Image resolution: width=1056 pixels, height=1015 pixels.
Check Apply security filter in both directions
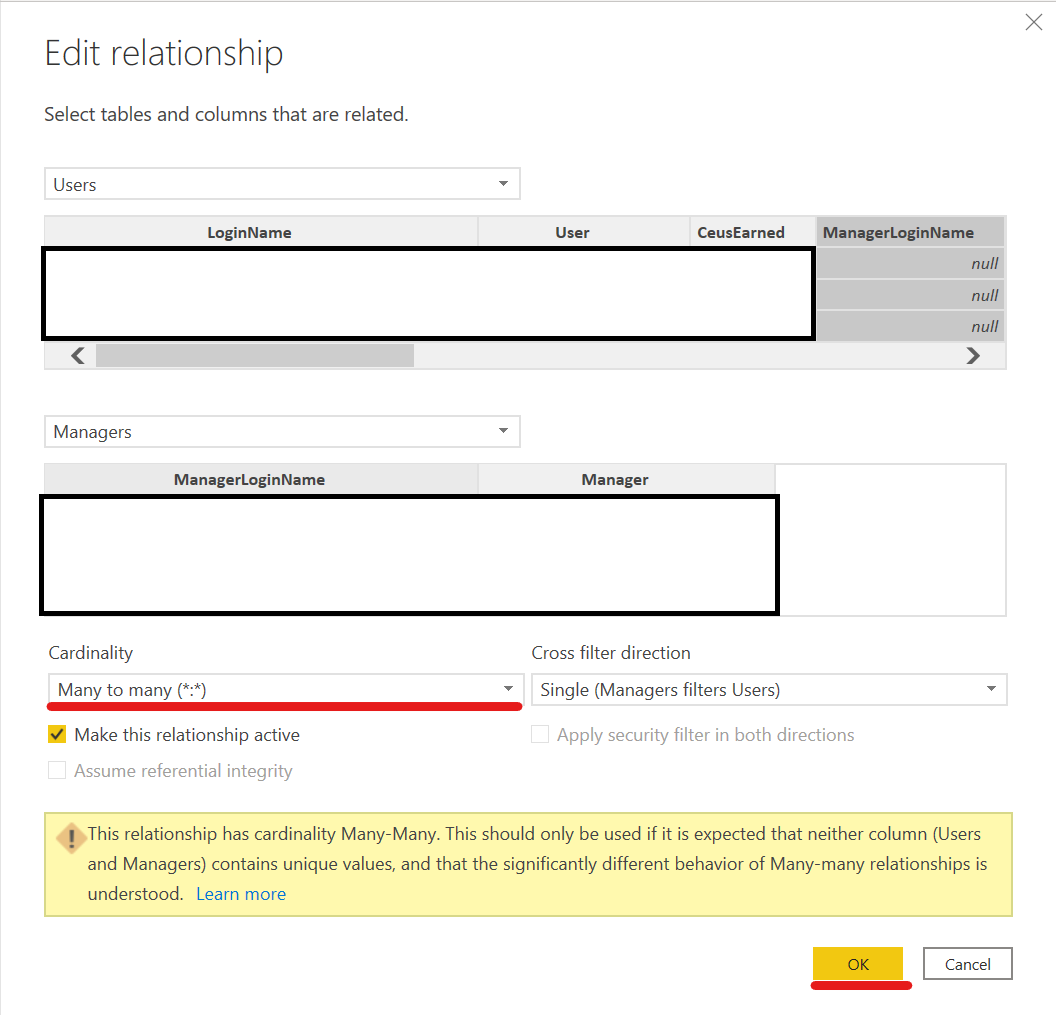540,735
